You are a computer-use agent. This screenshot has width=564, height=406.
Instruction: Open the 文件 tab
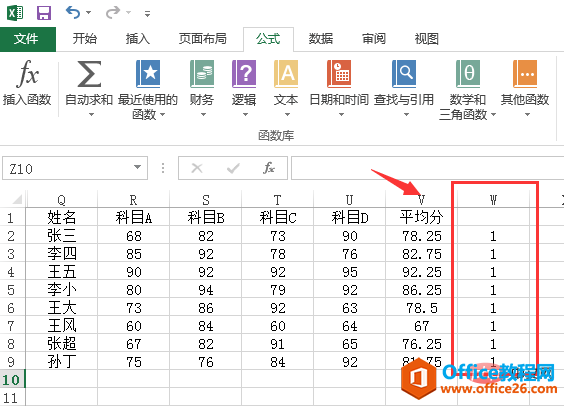click(x=28, y=39)
